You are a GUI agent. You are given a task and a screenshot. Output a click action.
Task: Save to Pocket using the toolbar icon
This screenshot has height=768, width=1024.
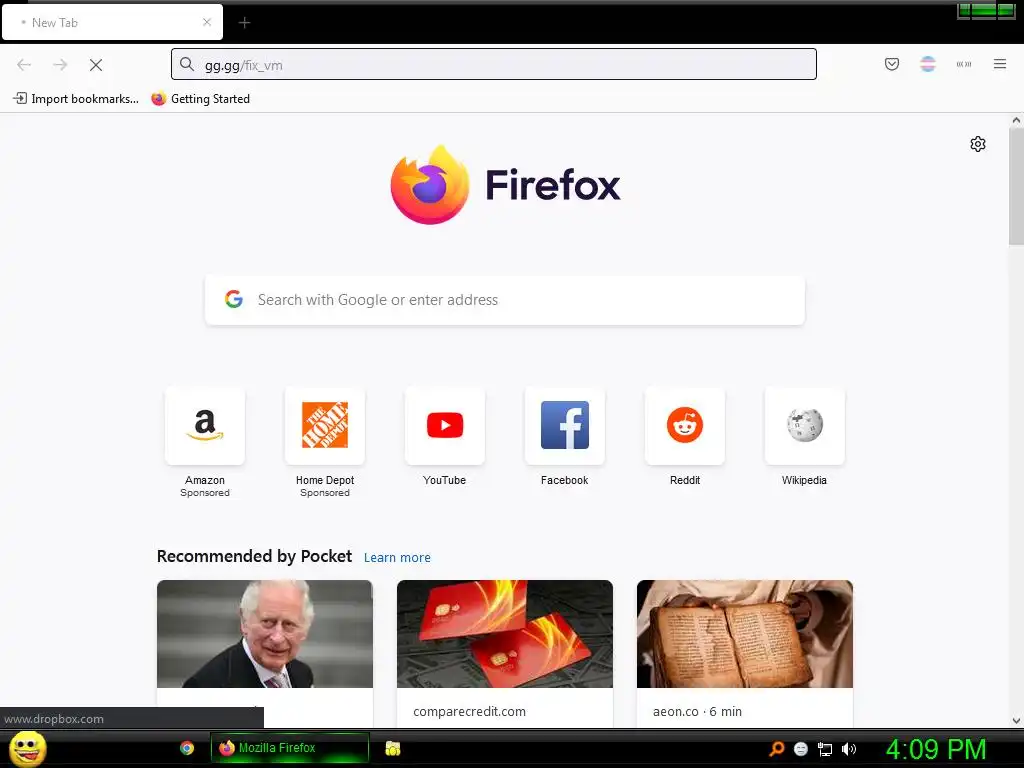(891, 64)
